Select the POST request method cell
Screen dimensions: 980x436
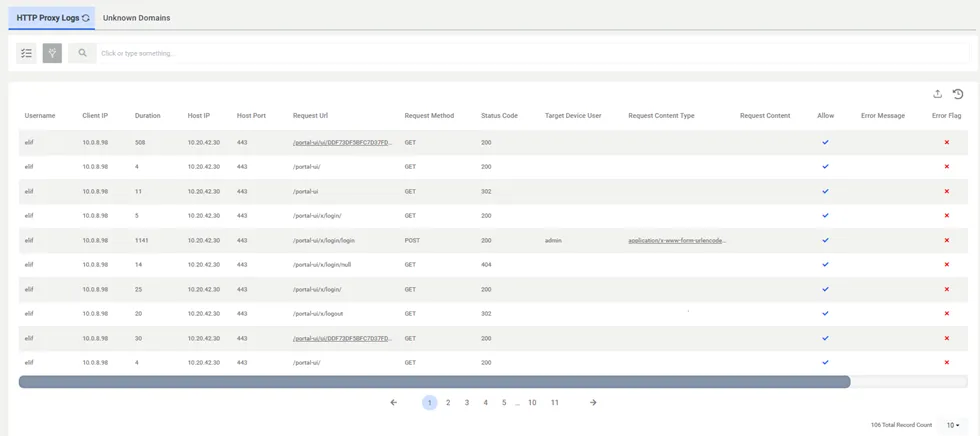[412, 240]
